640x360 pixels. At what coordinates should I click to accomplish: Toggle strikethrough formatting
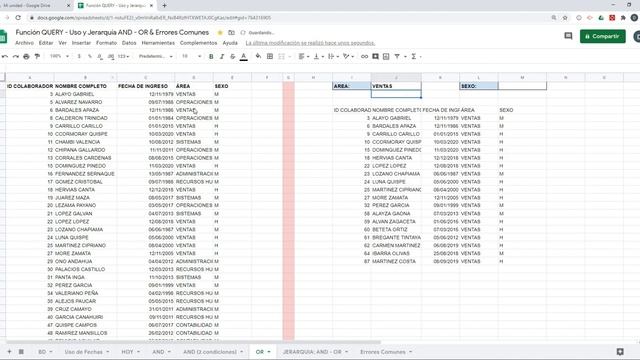pyautogui.click(x=233, y=56)
